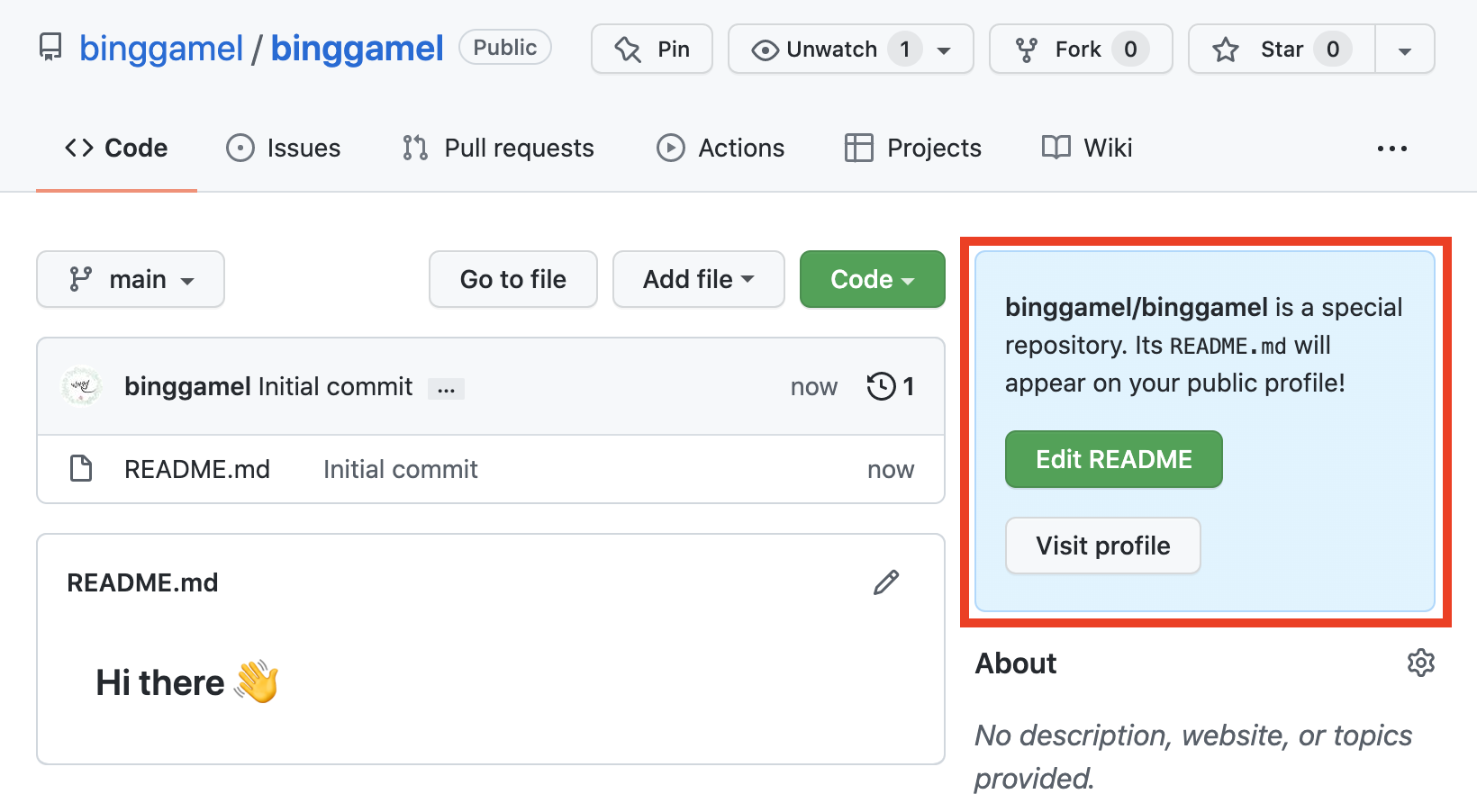Expand commit details with ellipsis button
The image size is (1477, 812).
pos(446,389)
